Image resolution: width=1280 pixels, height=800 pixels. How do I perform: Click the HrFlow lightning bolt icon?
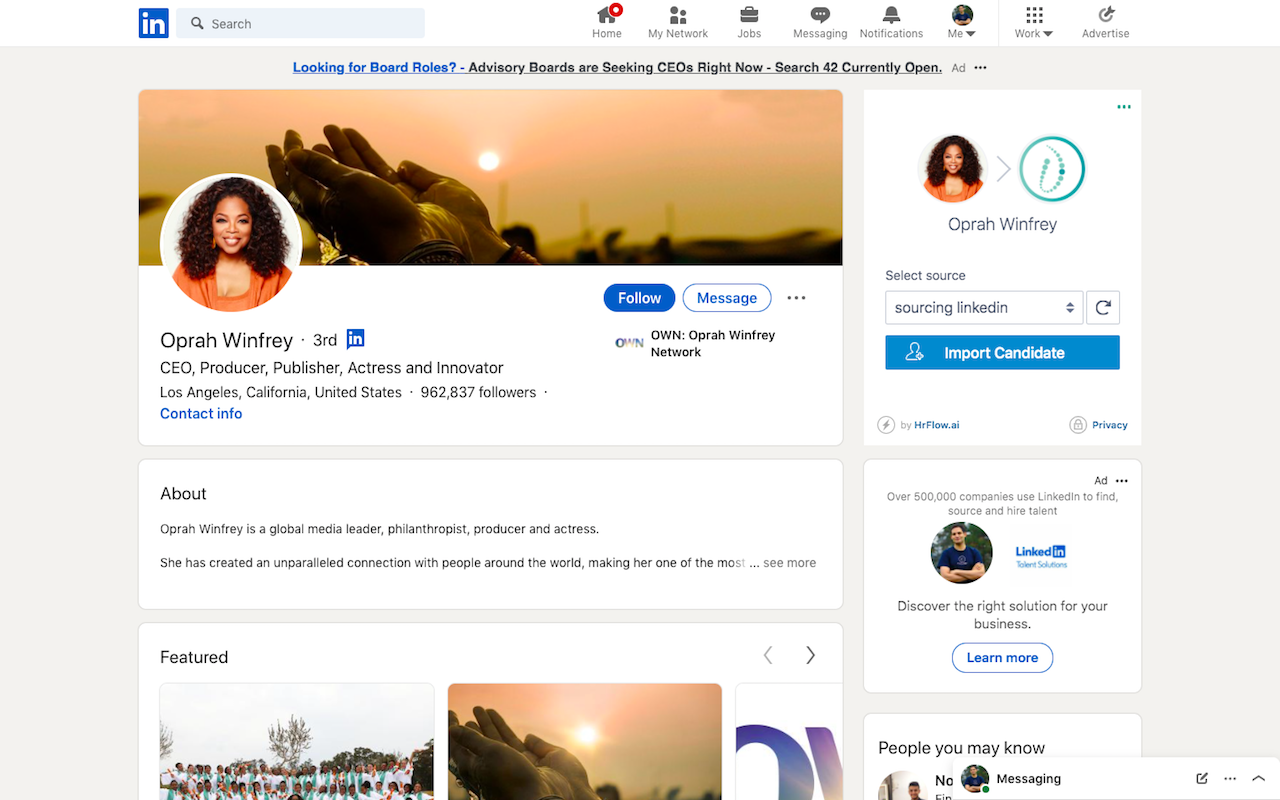point(886,425)
